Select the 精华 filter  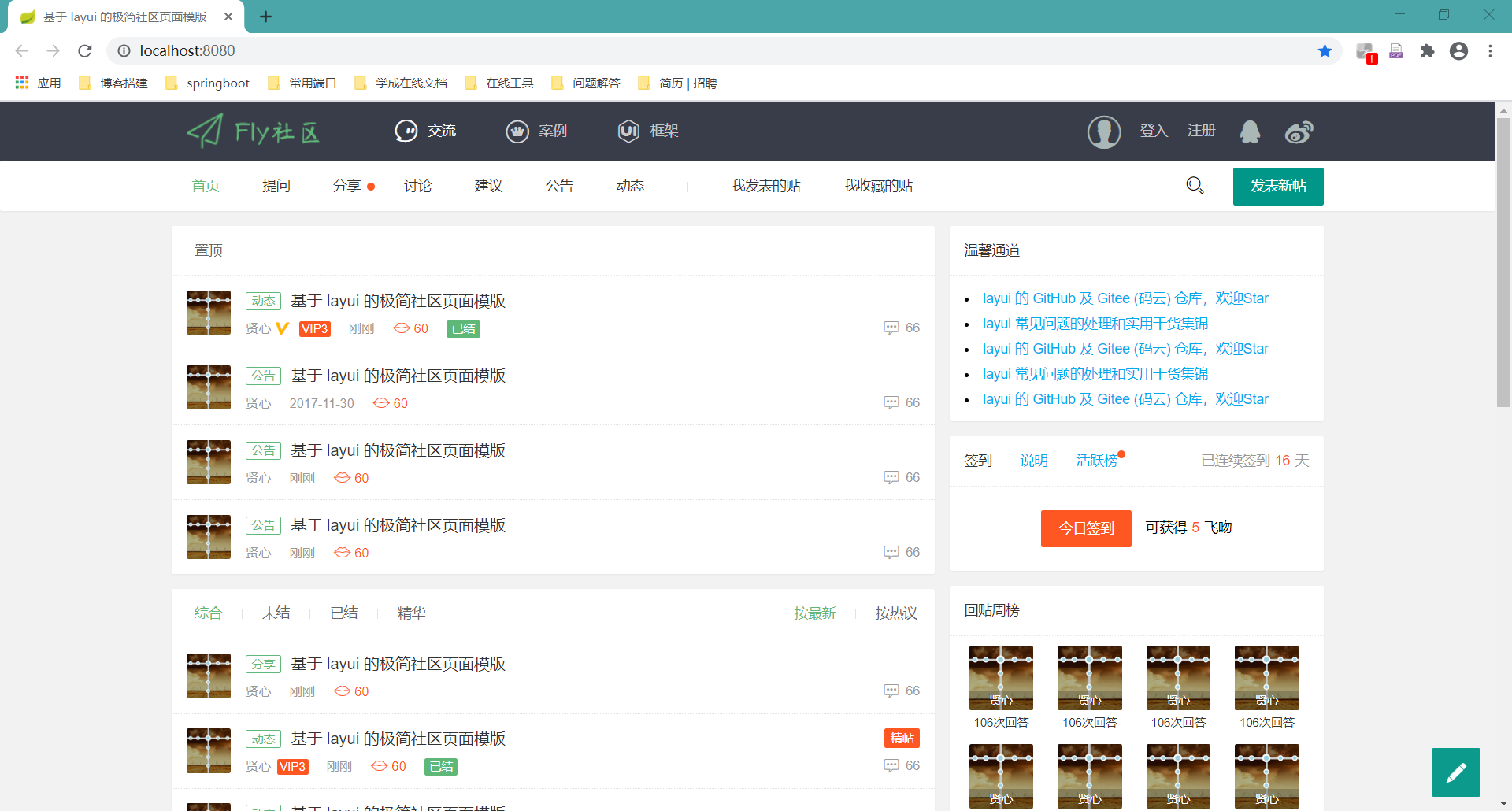coord(411,613)
